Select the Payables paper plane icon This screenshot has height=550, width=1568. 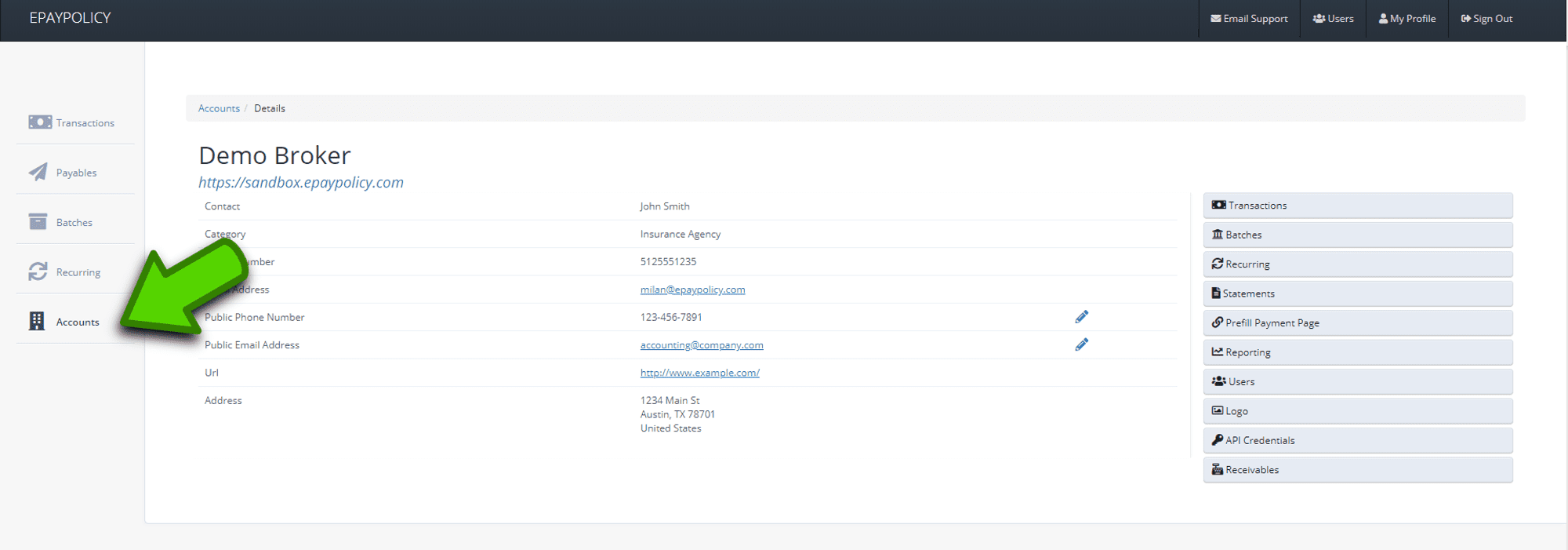(38, 172)
